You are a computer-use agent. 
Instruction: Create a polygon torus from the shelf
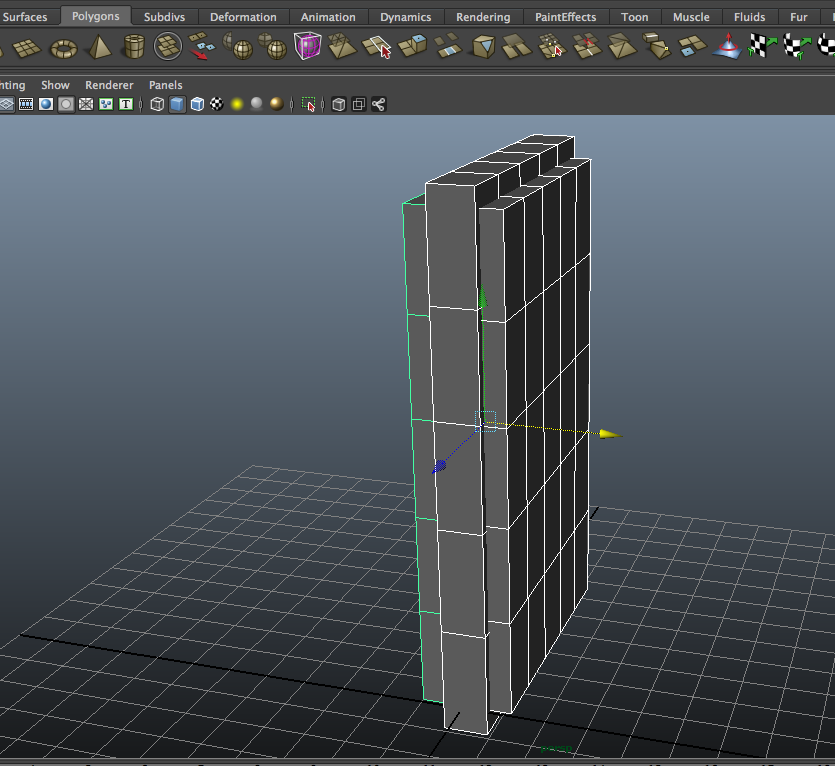(63, 50)
